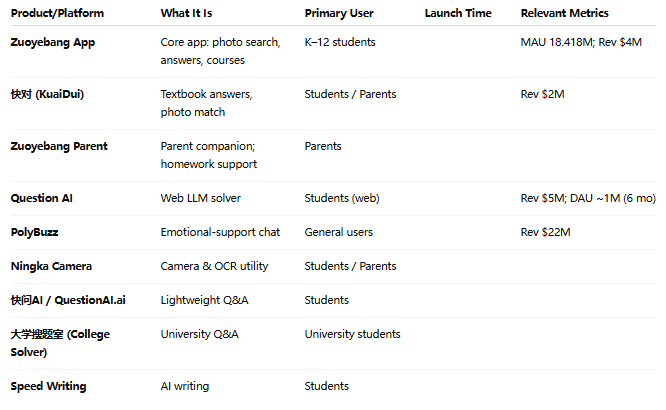Click the 'Lightweight Q&A' description

coord(204,300)
